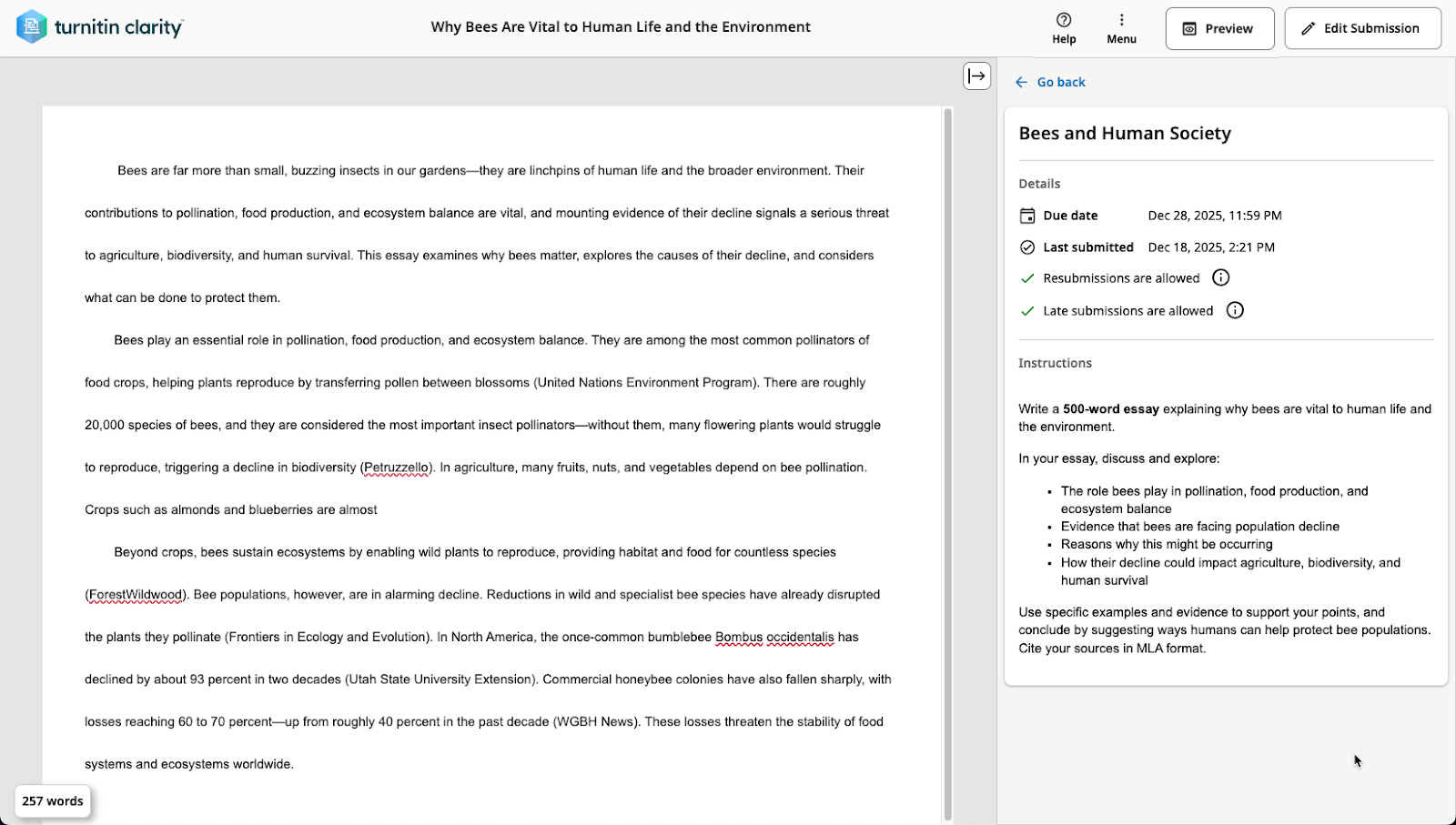Click the Turnitin Clarity logo icon
1456x825 pixels.
click(x=32, y=27)
